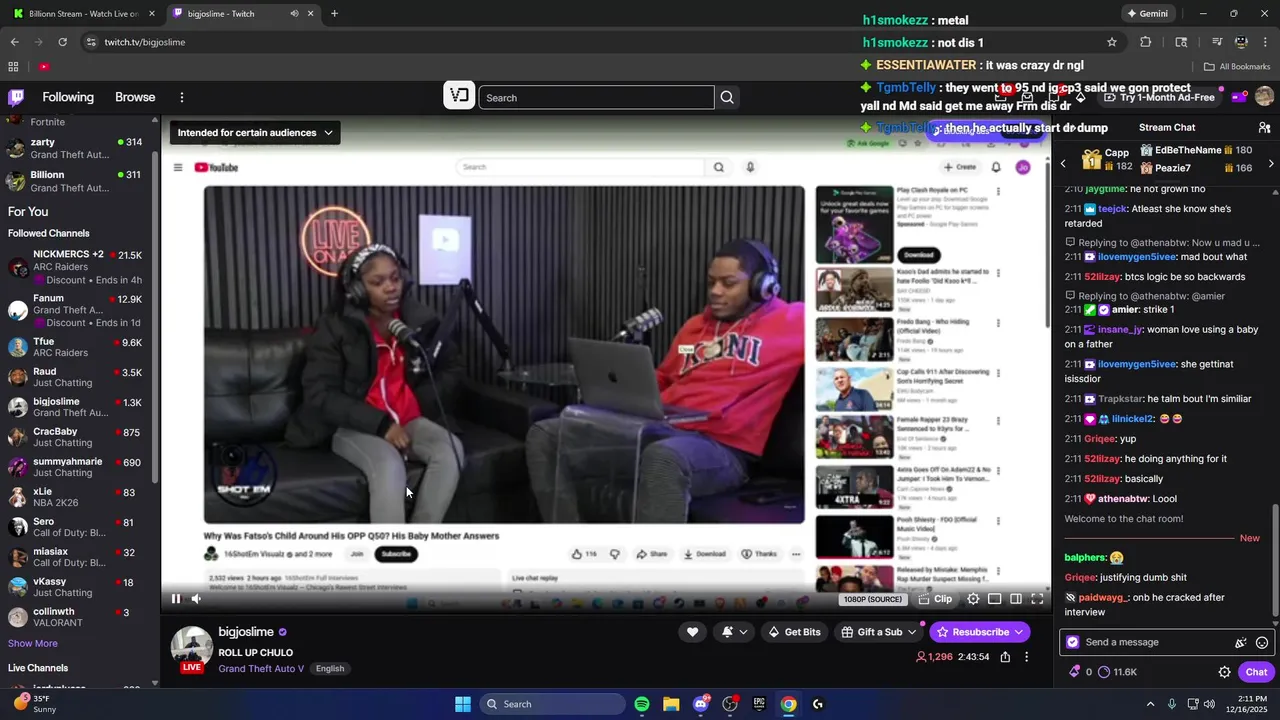Pause the stream playback
This screenshot has width=1280, height=720.
pos(176,599)
